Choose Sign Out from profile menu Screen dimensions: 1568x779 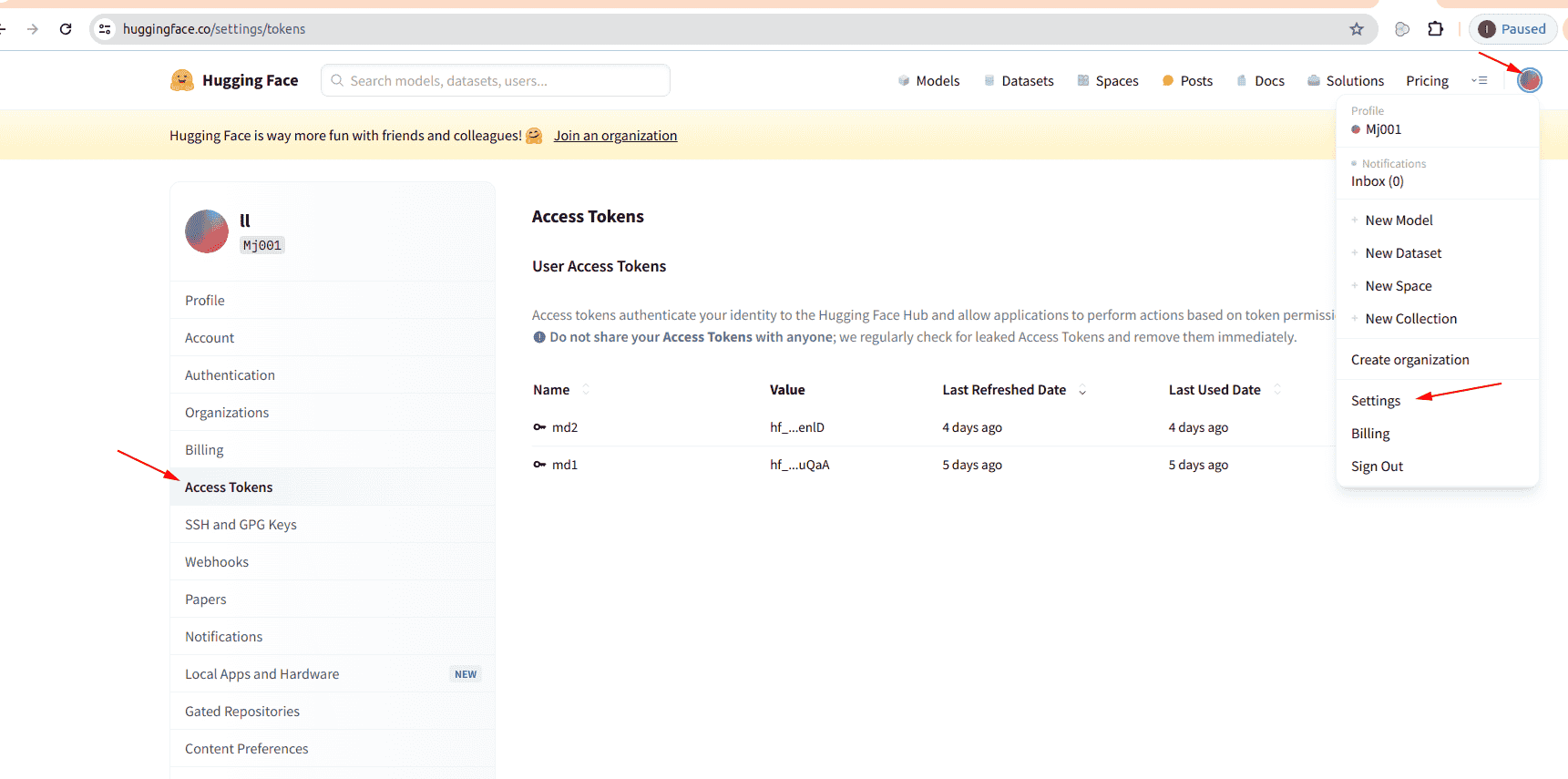1377,466
